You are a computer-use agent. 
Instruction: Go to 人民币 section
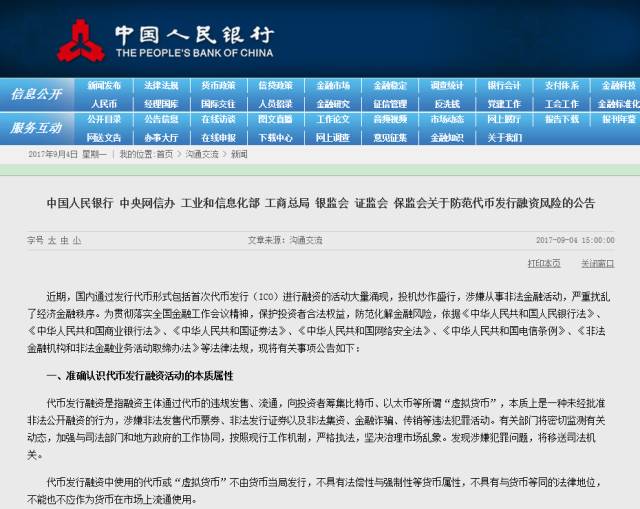coord(104,104)
